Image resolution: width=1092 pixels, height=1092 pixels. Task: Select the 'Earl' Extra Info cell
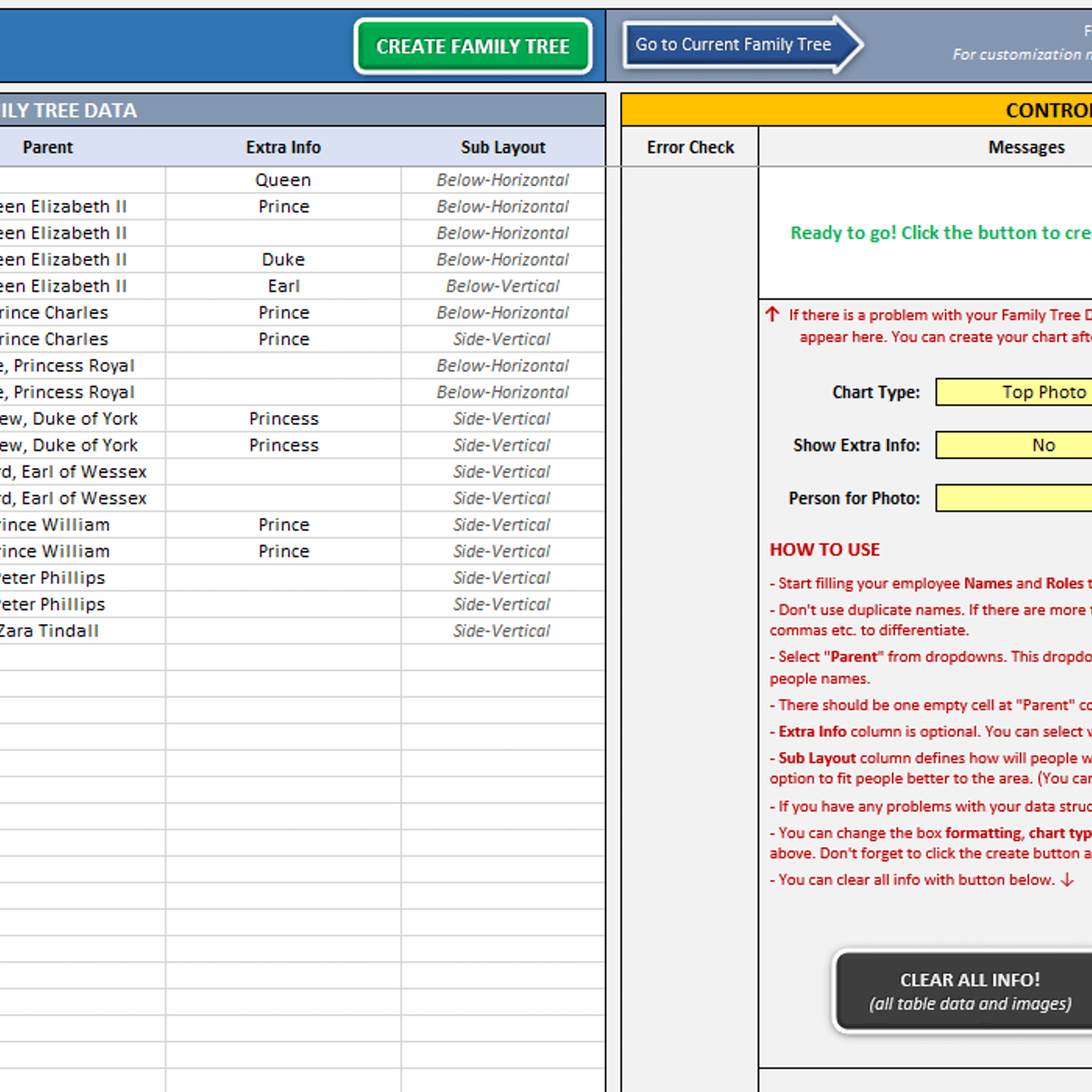click(283, 286)
